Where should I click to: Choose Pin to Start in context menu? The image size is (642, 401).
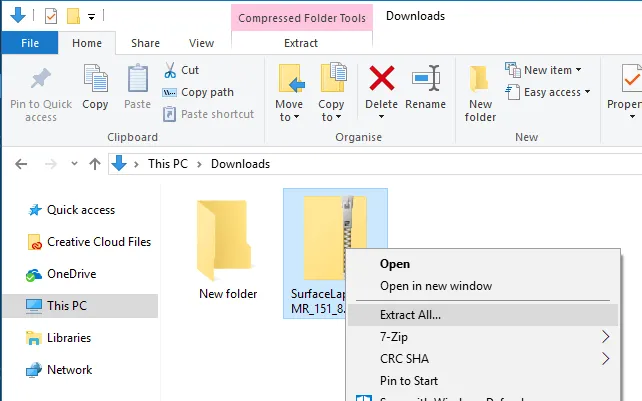(x=408, y=381)
